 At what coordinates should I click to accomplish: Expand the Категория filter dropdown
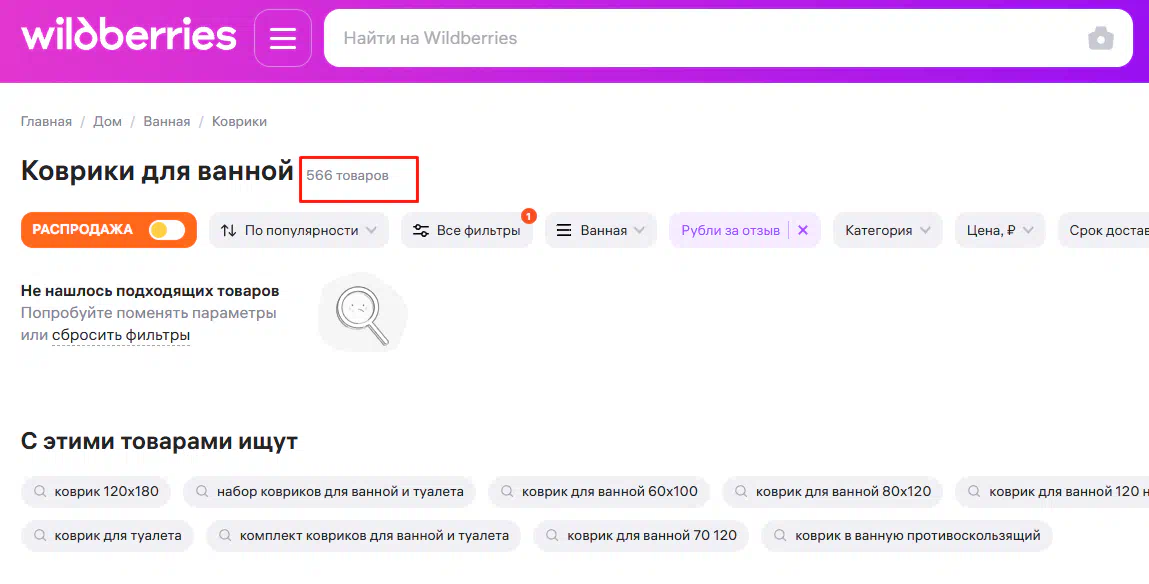pos(887,230)
